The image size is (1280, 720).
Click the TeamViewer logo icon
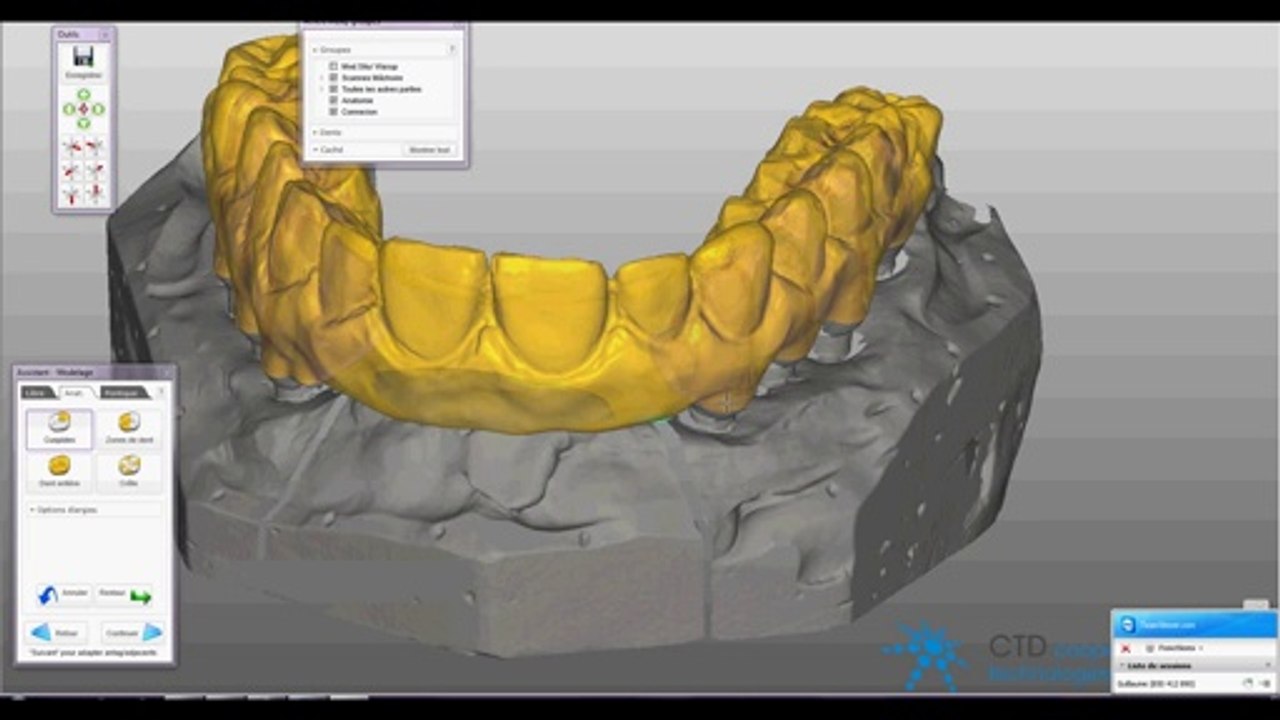(1128, 625)
